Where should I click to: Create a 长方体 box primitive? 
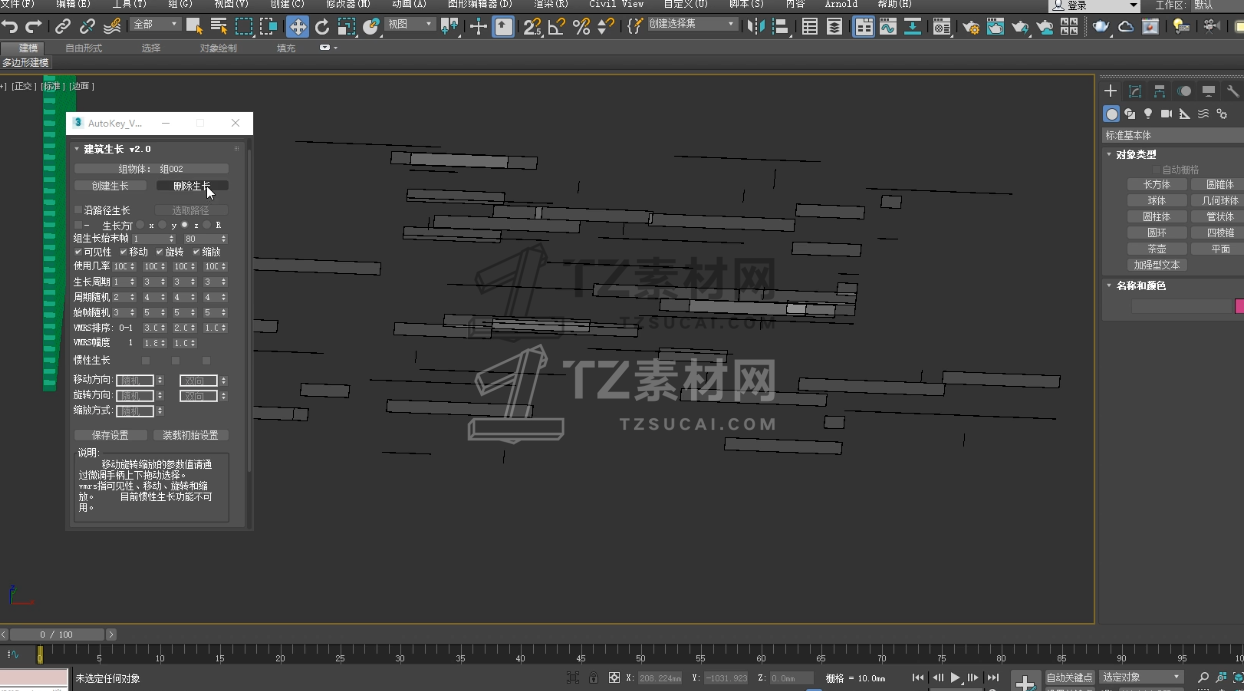(x=1157, y=185)
